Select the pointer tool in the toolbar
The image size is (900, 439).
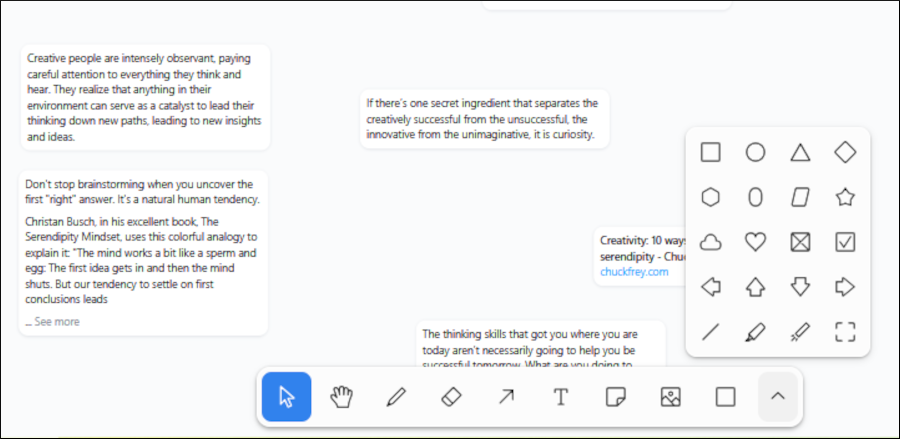click(x=287, y=397)
